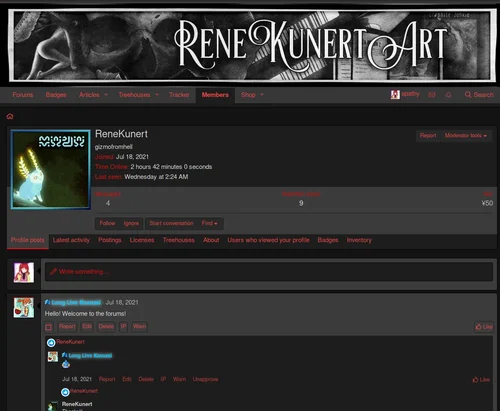Open the Inventory tab

(359, 240)
